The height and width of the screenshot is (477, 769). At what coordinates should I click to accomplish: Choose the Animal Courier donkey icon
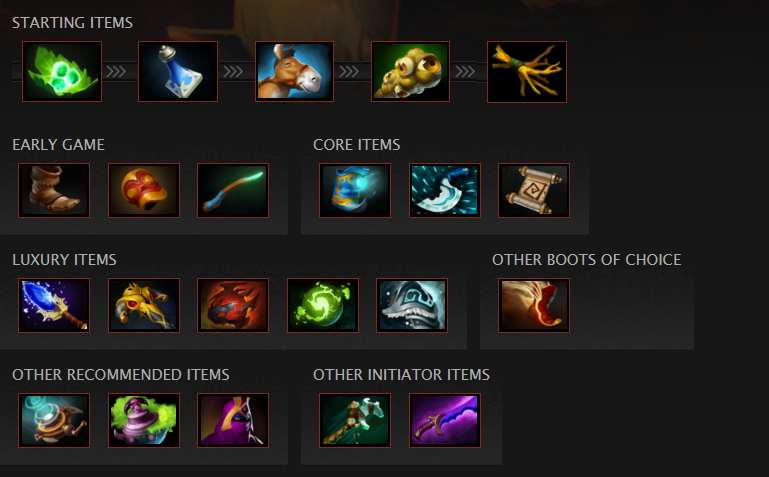pos(294,72)
